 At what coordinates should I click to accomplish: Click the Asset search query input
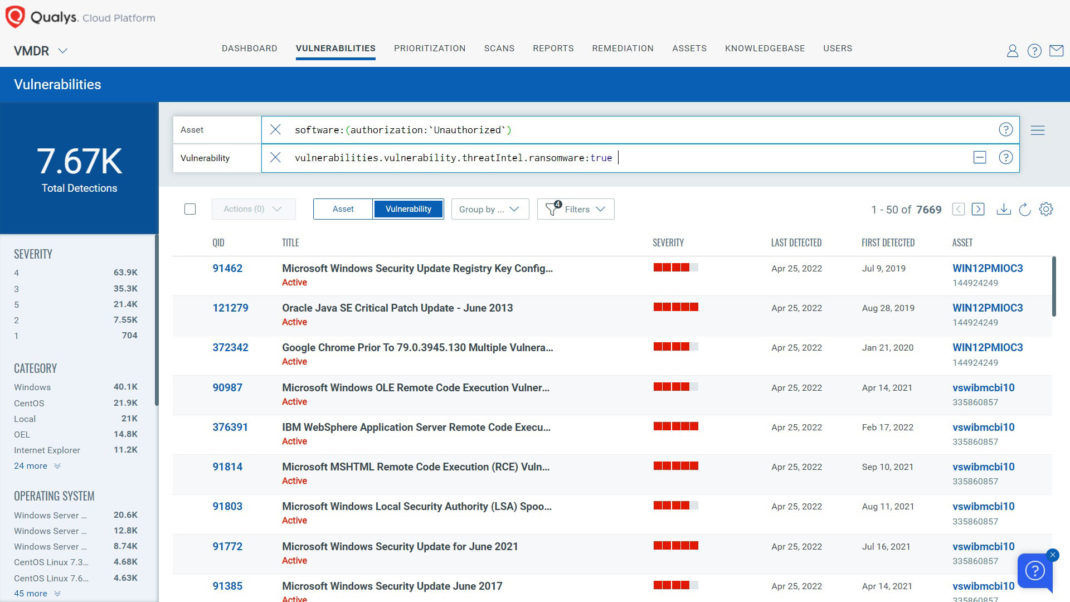tap(641, 130)
